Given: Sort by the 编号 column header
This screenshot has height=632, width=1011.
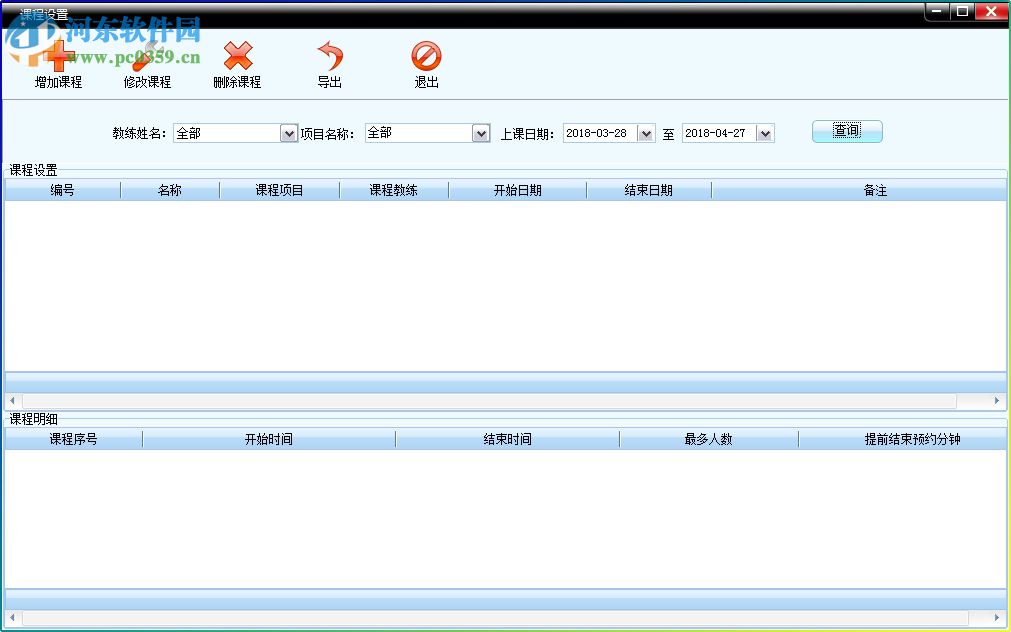Looking at the screenshot, I should coord(62,190).
